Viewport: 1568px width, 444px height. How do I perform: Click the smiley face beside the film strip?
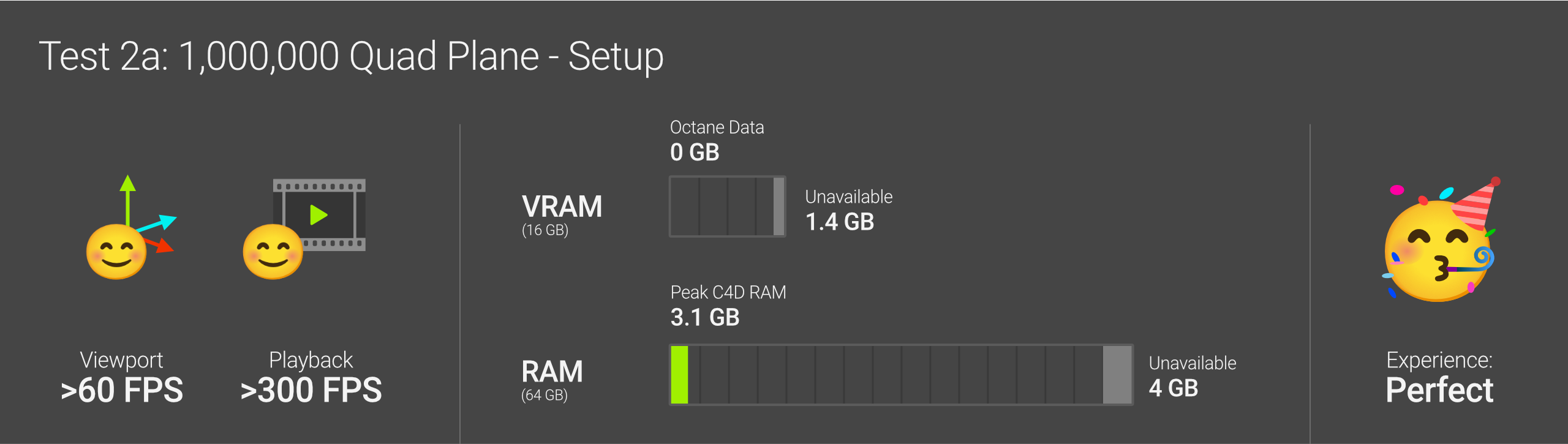tap(273, 252)
